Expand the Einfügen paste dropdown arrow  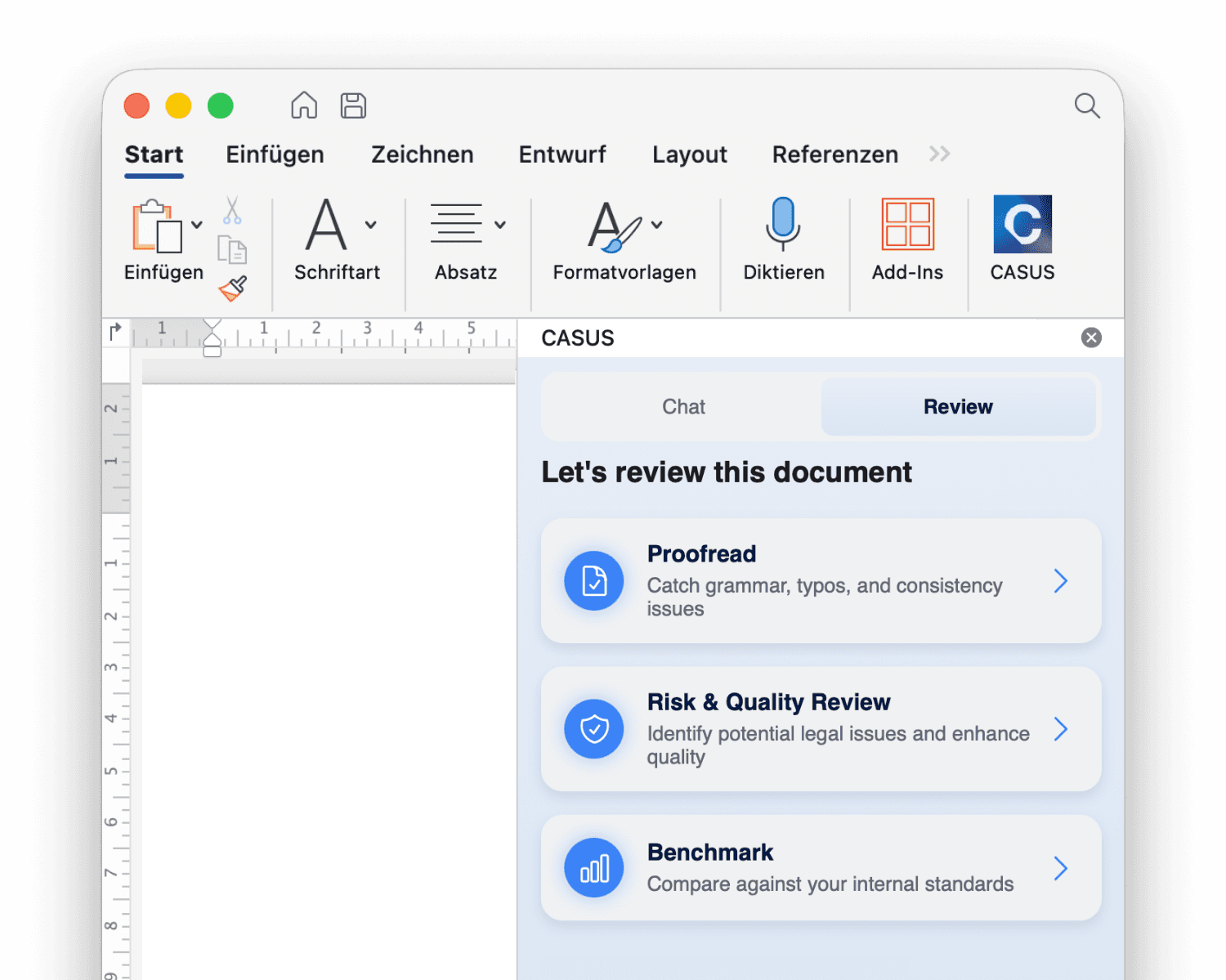tap(197, 223)
